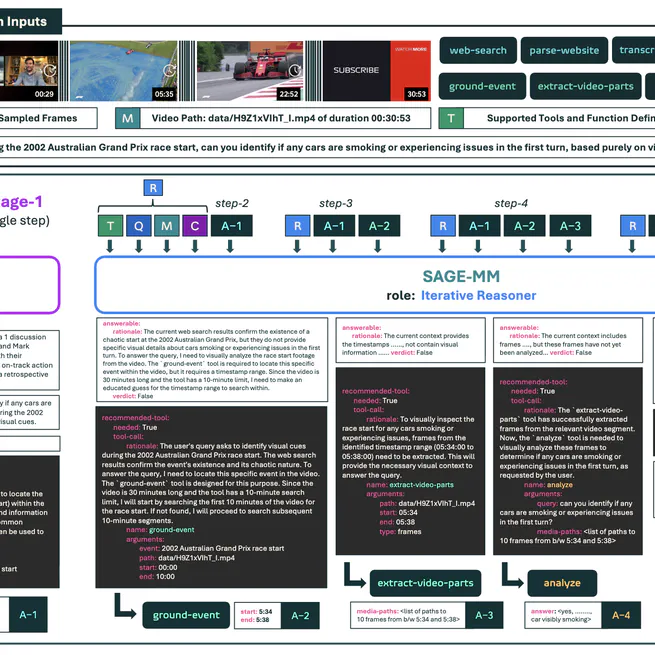Click the analyze tool pill
This screenshot has height=655, width=655.
[562, 583]
